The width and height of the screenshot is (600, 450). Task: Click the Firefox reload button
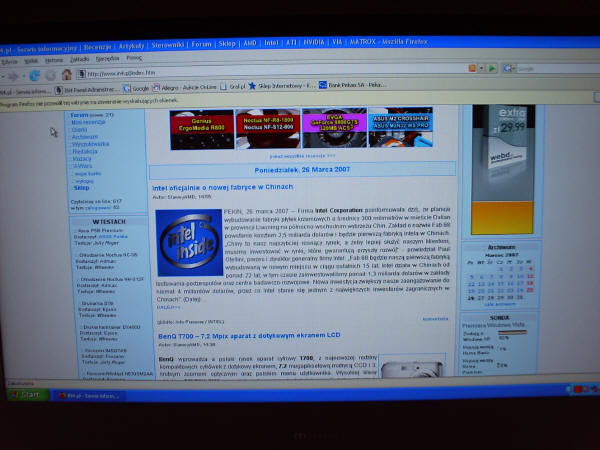click(x=34, y=75)
